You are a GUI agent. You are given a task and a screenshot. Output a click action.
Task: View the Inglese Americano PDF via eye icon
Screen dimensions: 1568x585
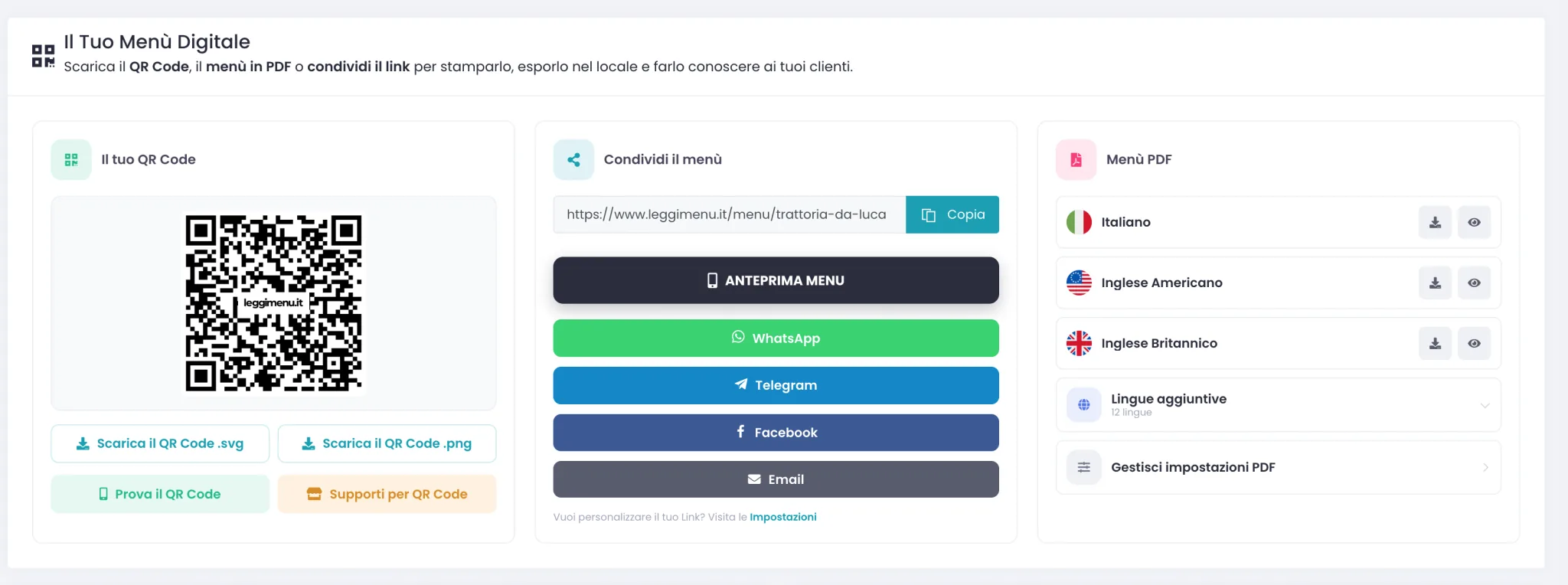[1474, 283]
